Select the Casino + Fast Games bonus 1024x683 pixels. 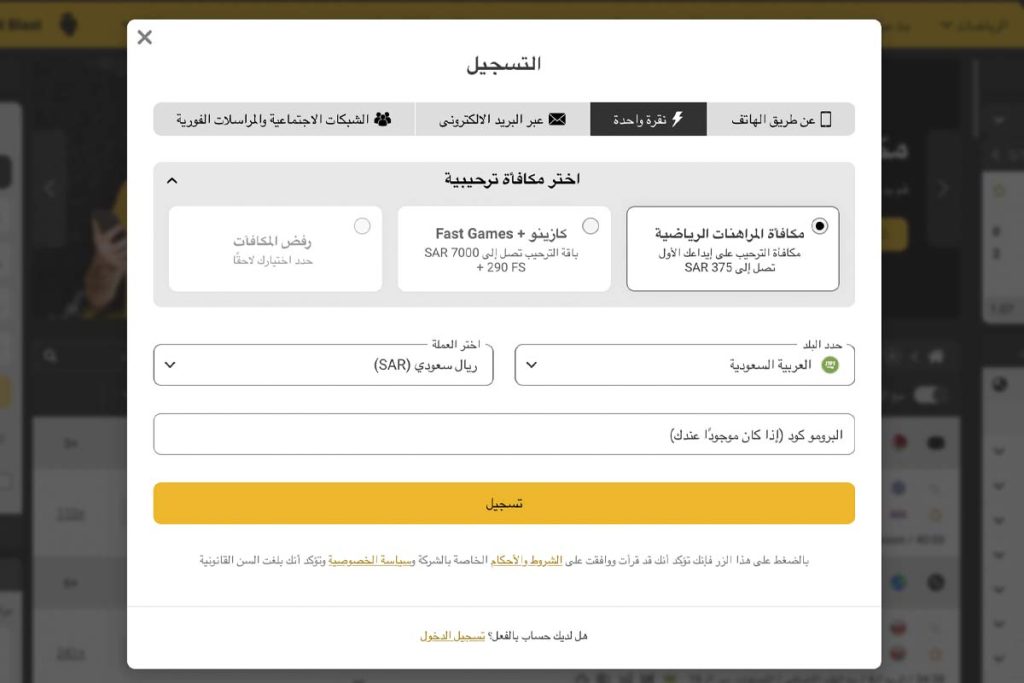pos(591,226)
